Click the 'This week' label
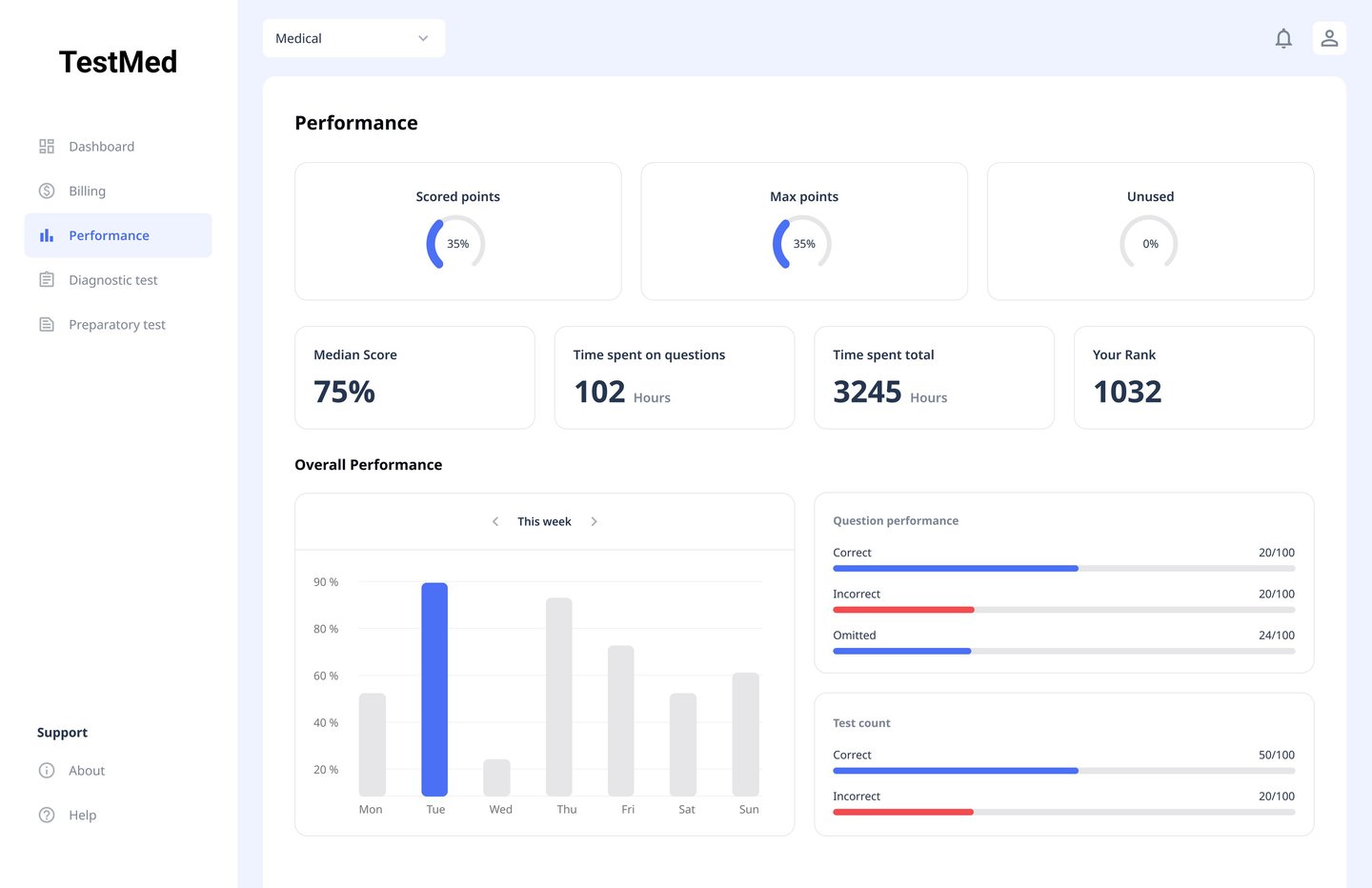 tap(544, 521)
